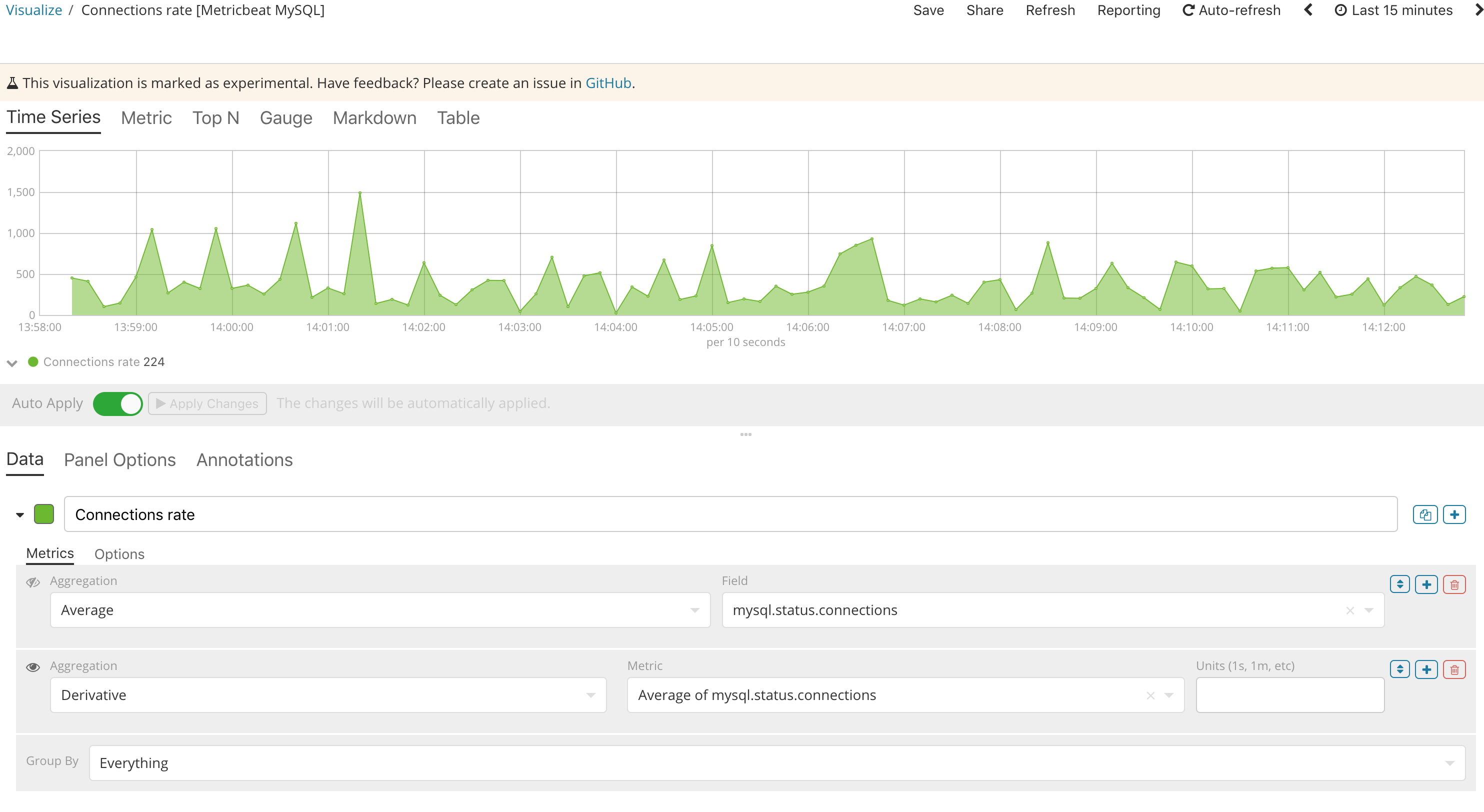
Task: Disable the Auto Apply toggle
Action: point(117,403)
